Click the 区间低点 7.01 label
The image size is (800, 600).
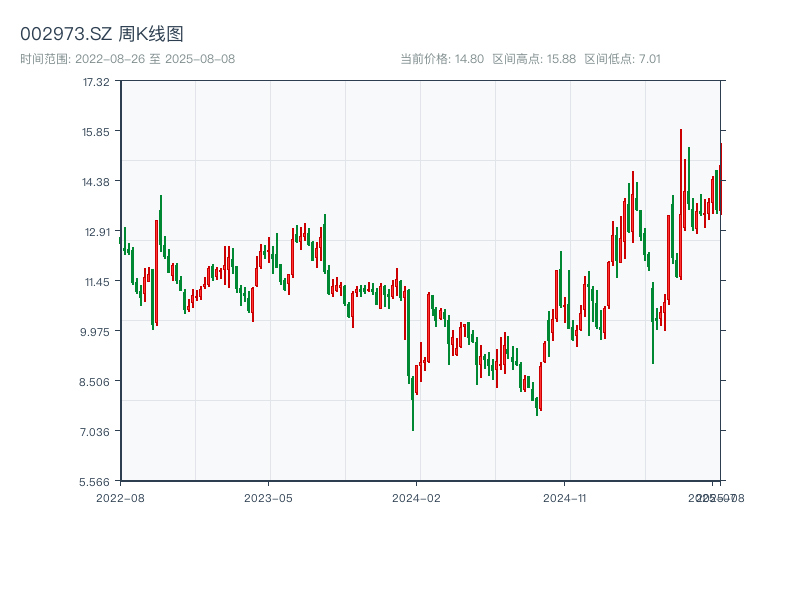point(622,59)
